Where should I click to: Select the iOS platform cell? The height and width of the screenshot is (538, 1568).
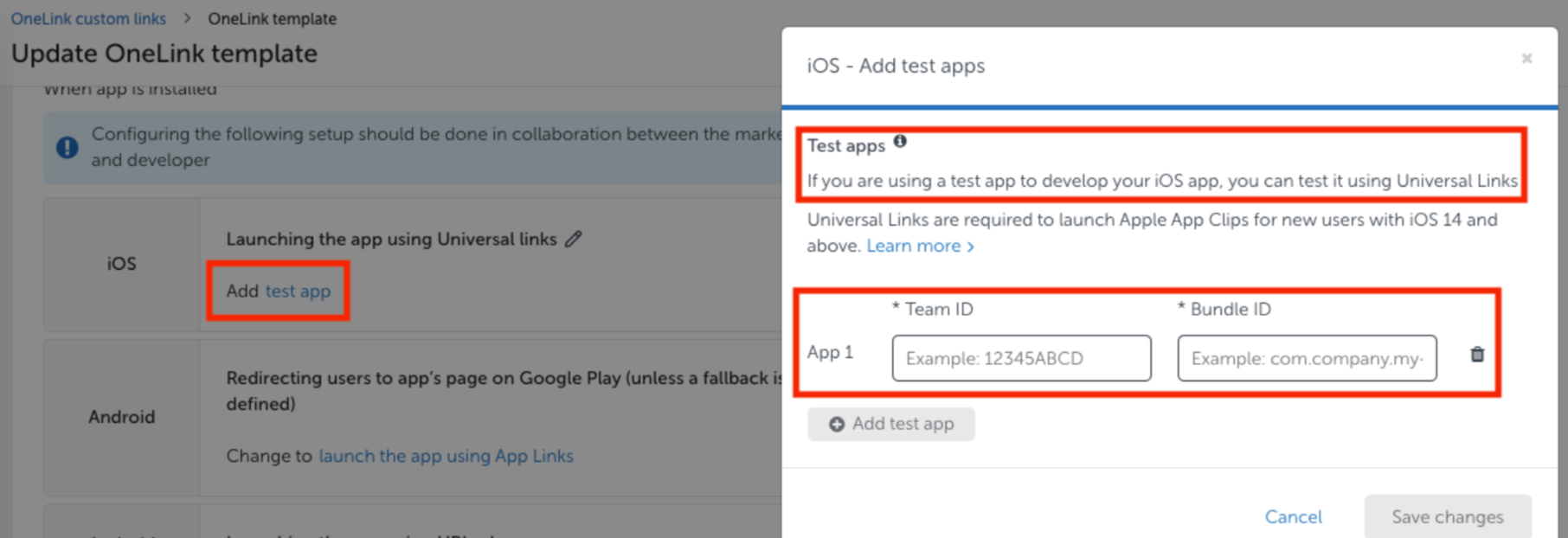click(122, 264)
